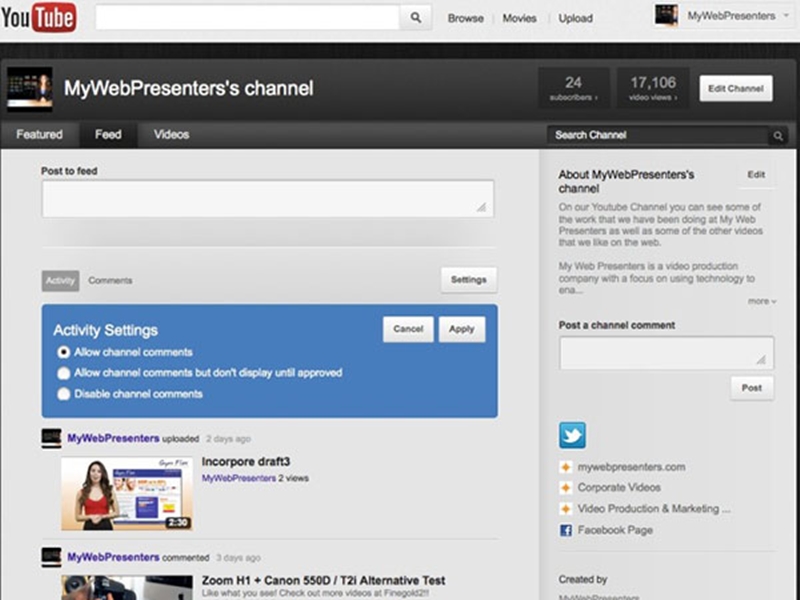
Task: Click the Search Channel input field
Action: tap(658, 136)
